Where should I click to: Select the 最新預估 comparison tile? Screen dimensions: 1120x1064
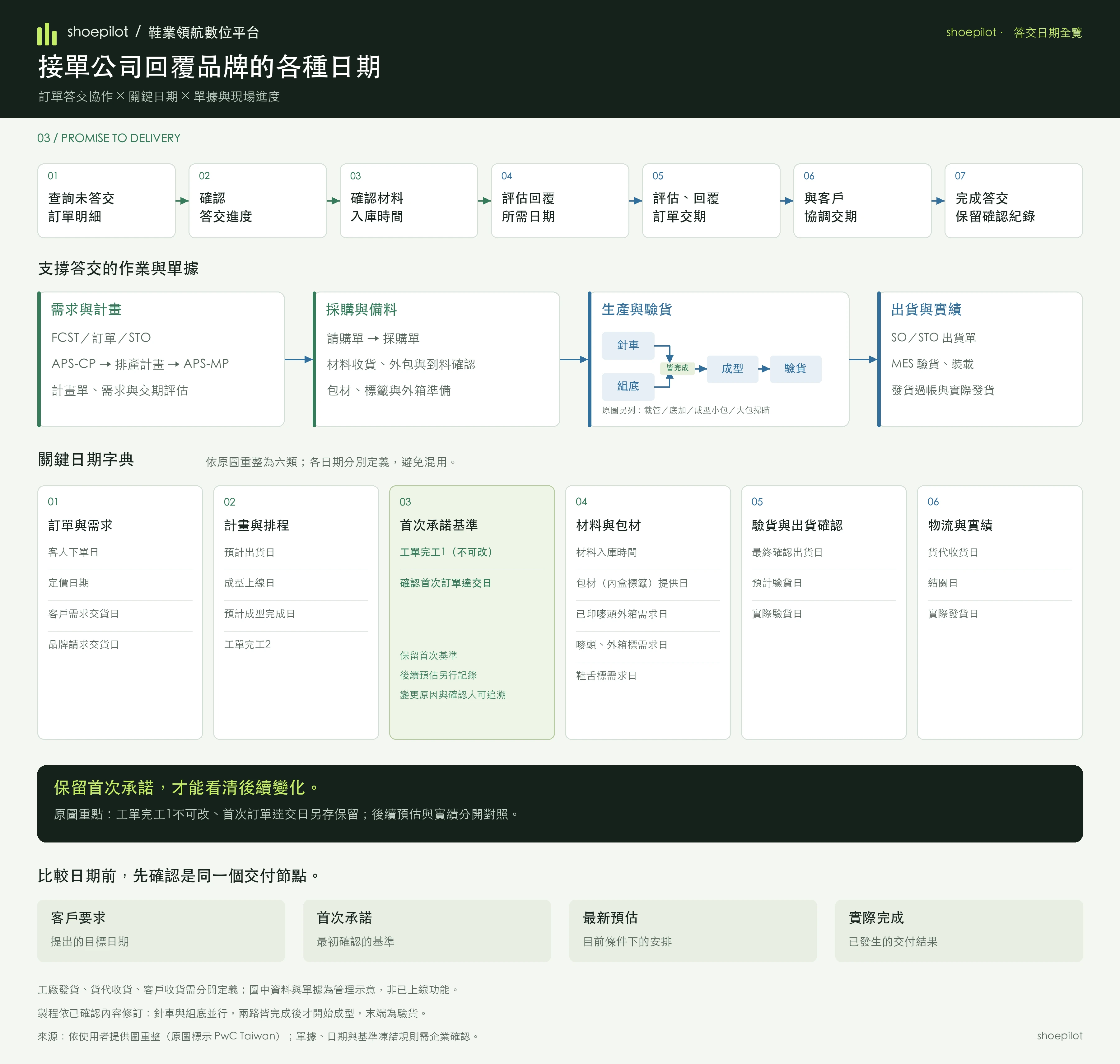693,930
